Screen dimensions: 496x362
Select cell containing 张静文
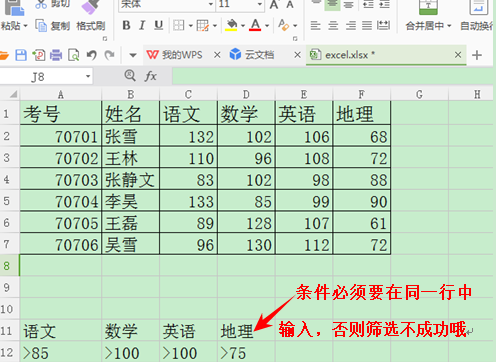click(130, 180)
